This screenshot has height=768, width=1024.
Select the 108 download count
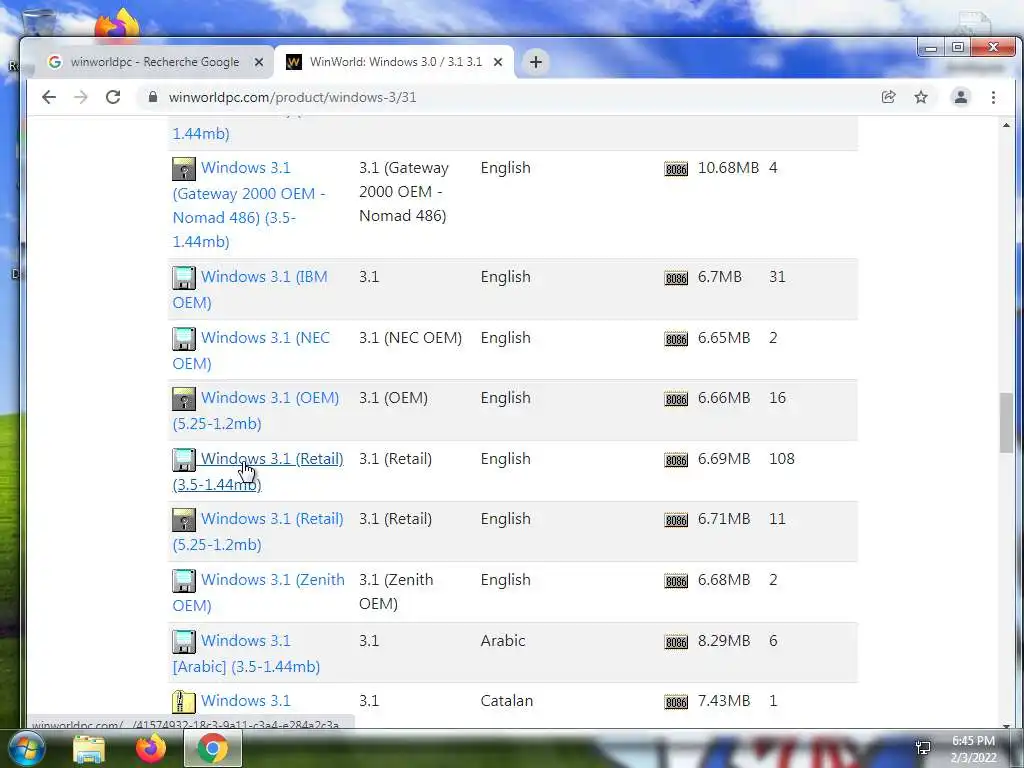[x=782, y=458]
